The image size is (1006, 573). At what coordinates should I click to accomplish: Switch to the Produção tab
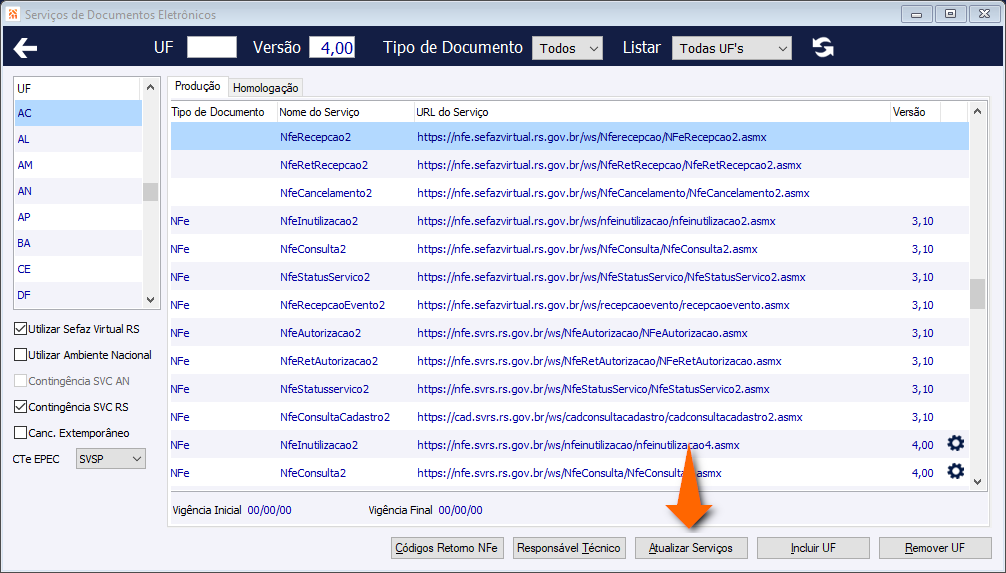[x=198, y=86]
